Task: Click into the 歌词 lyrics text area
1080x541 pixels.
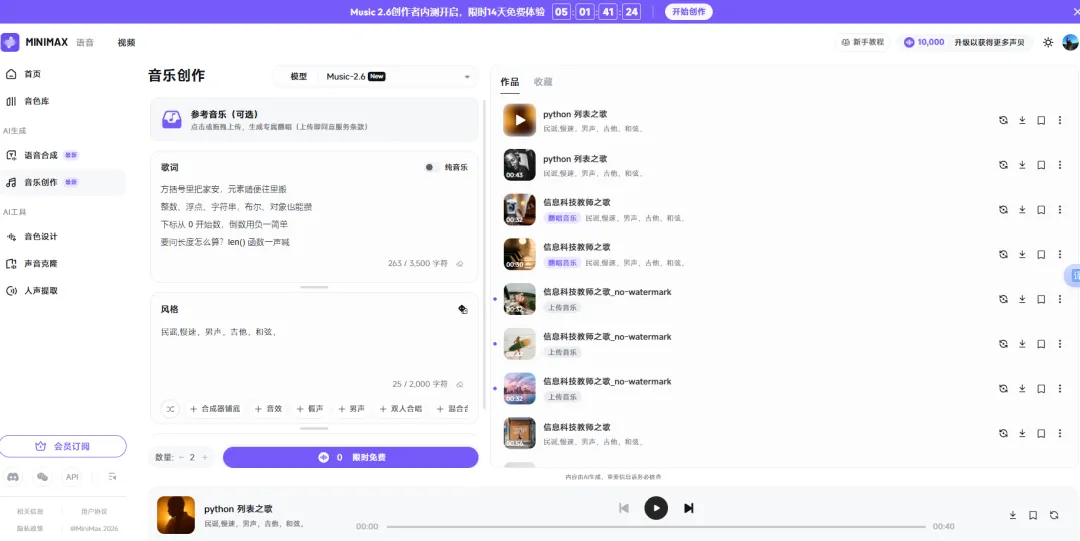Action: pyautogui.click(x=314, y=216)
